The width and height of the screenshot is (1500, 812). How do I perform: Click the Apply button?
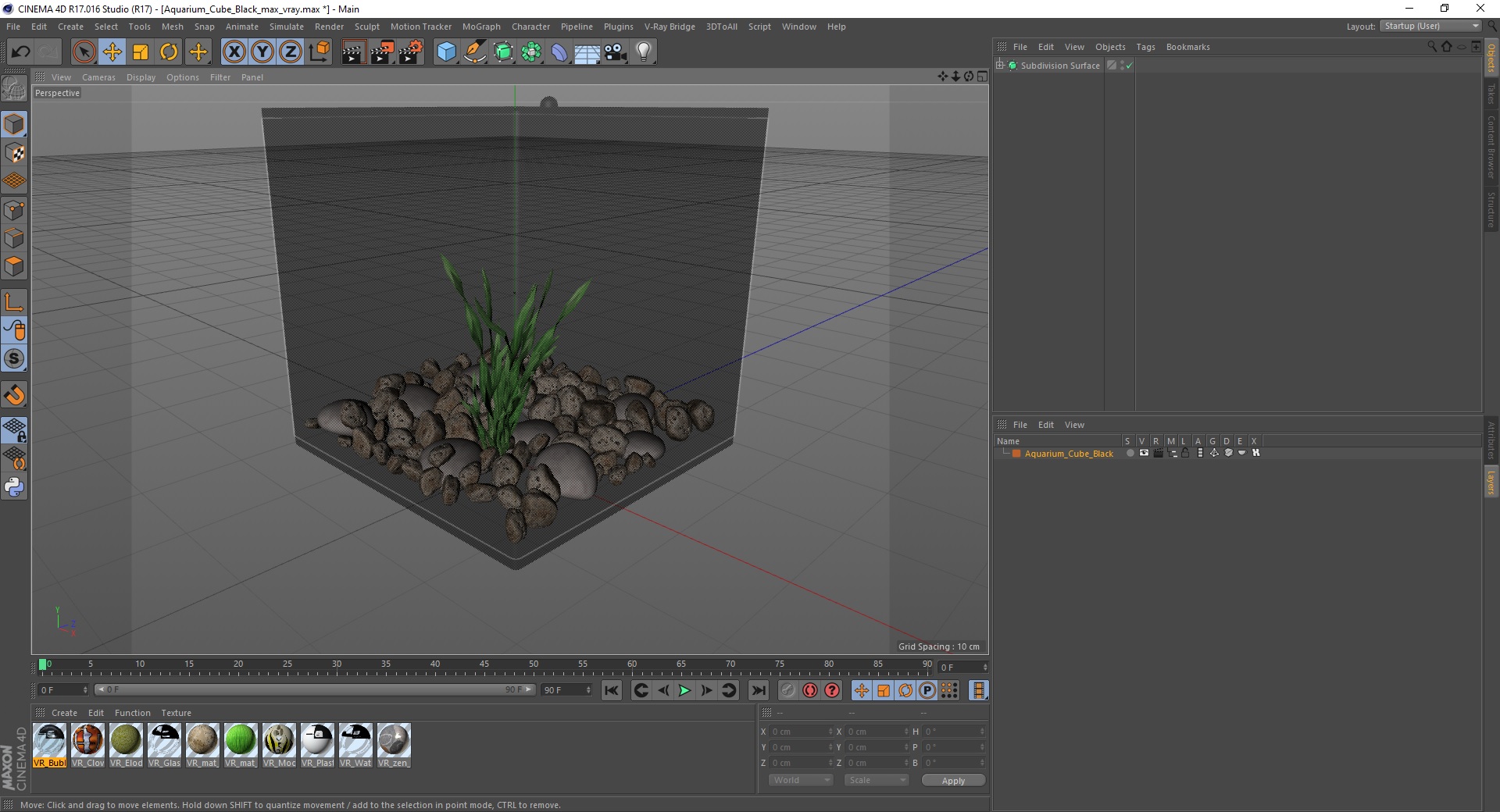(953, 781)
